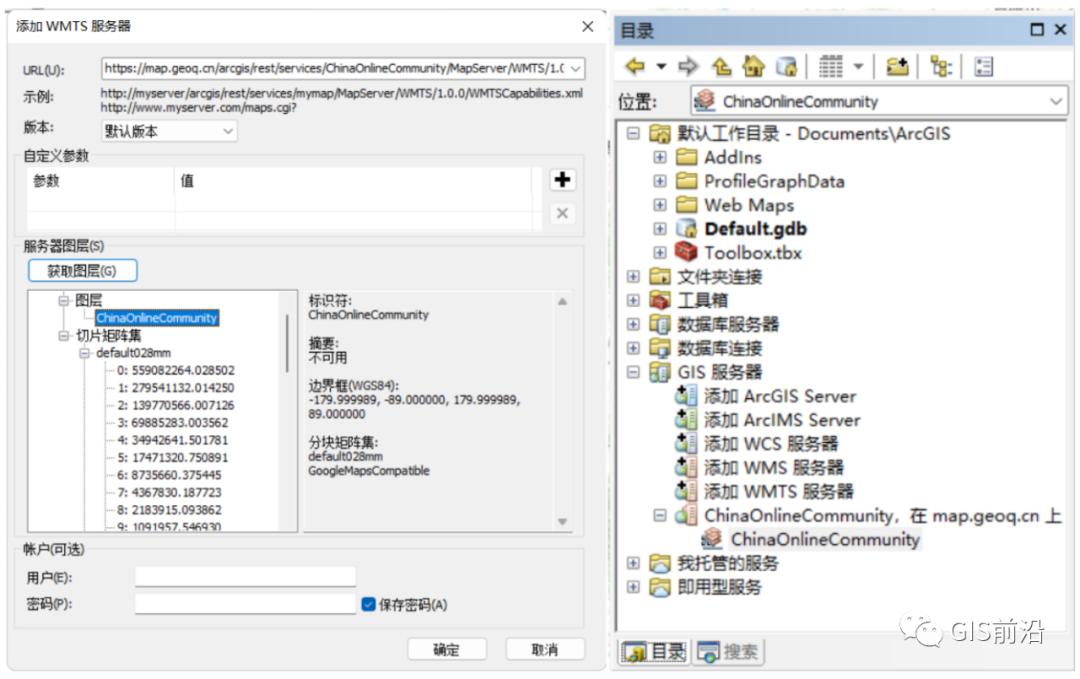The image size is (1080, 679).
Task: Click the add custom parameter plus icon
Action: [562, 180]
